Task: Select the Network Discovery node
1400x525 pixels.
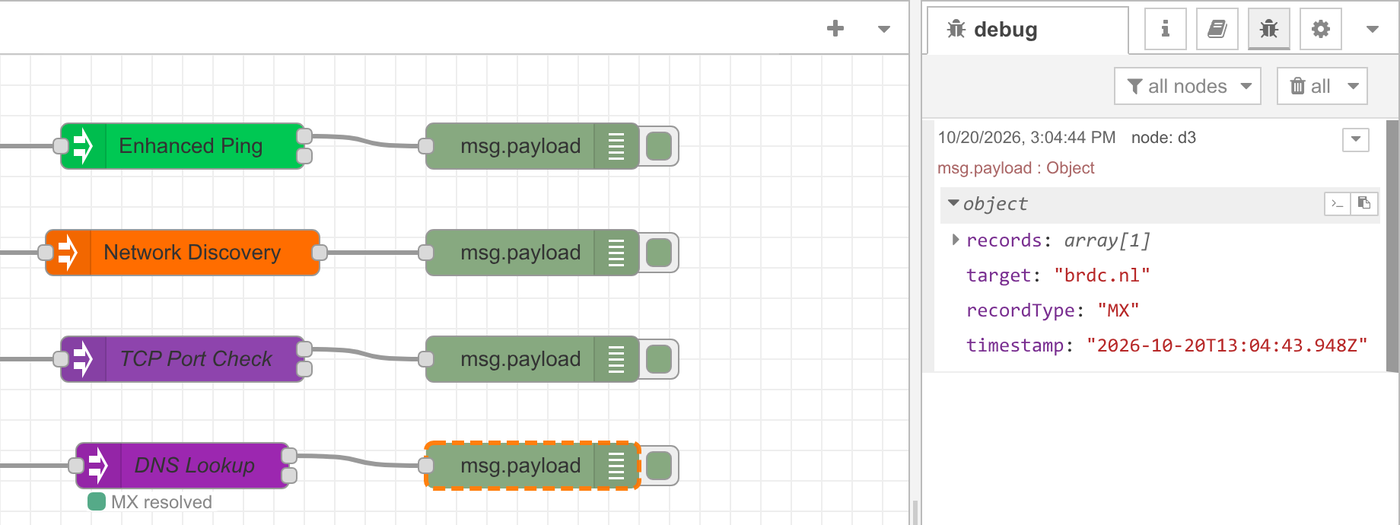Action: click(183, 253)
